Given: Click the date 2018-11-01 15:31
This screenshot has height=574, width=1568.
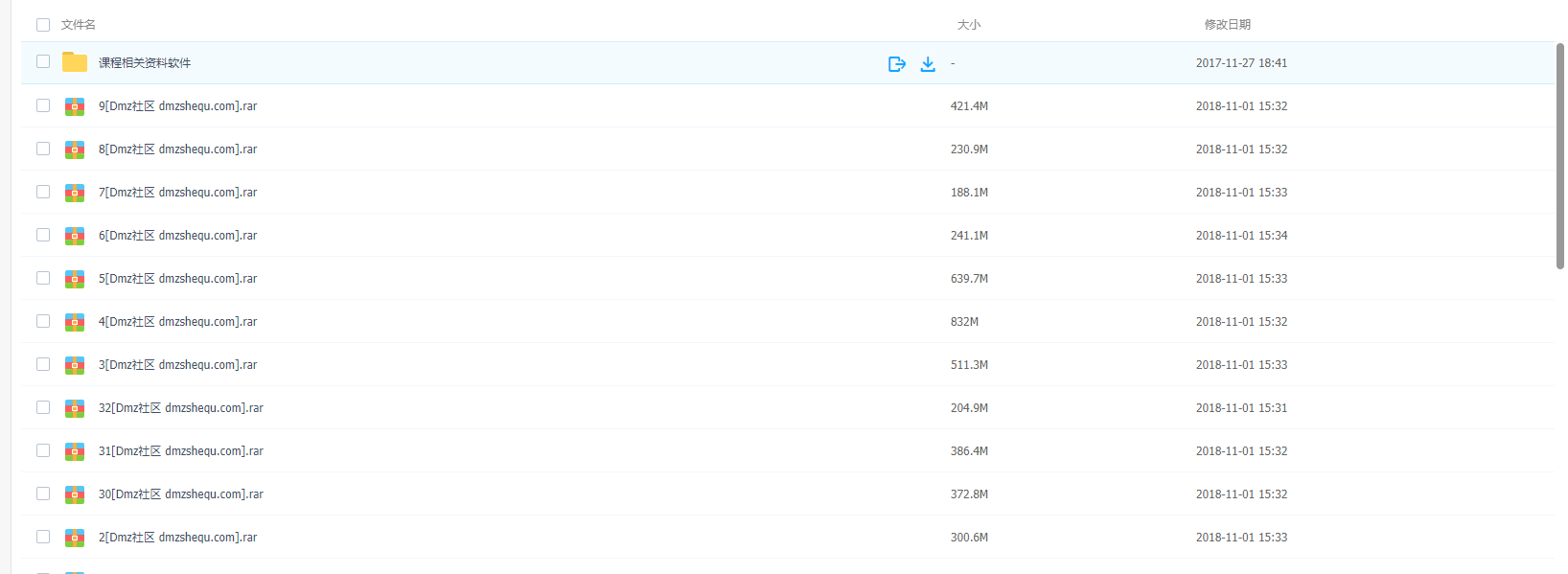Looking at the screenshot, I should pos(1241,408).
